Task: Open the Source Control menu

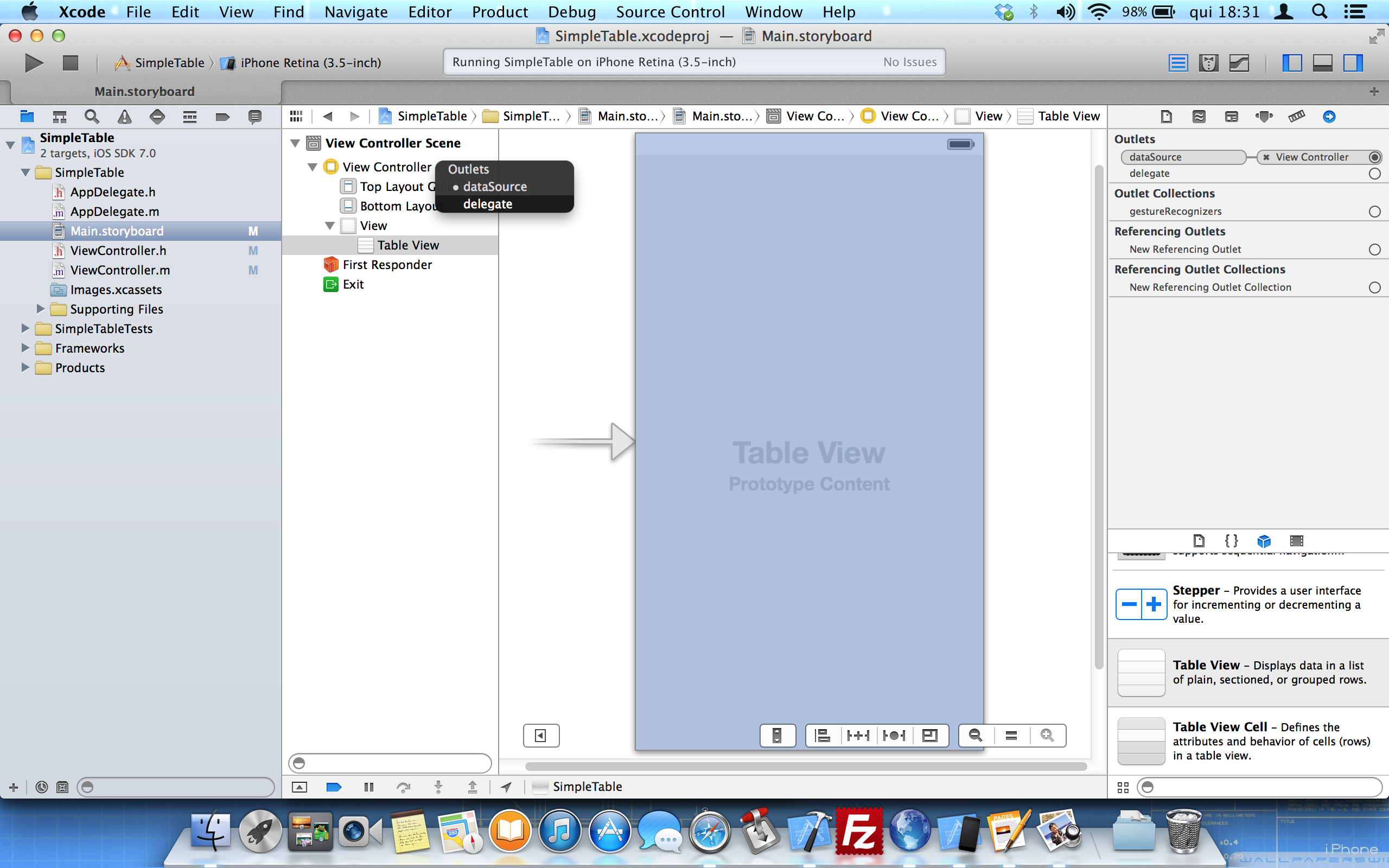Action: point(670,11)
